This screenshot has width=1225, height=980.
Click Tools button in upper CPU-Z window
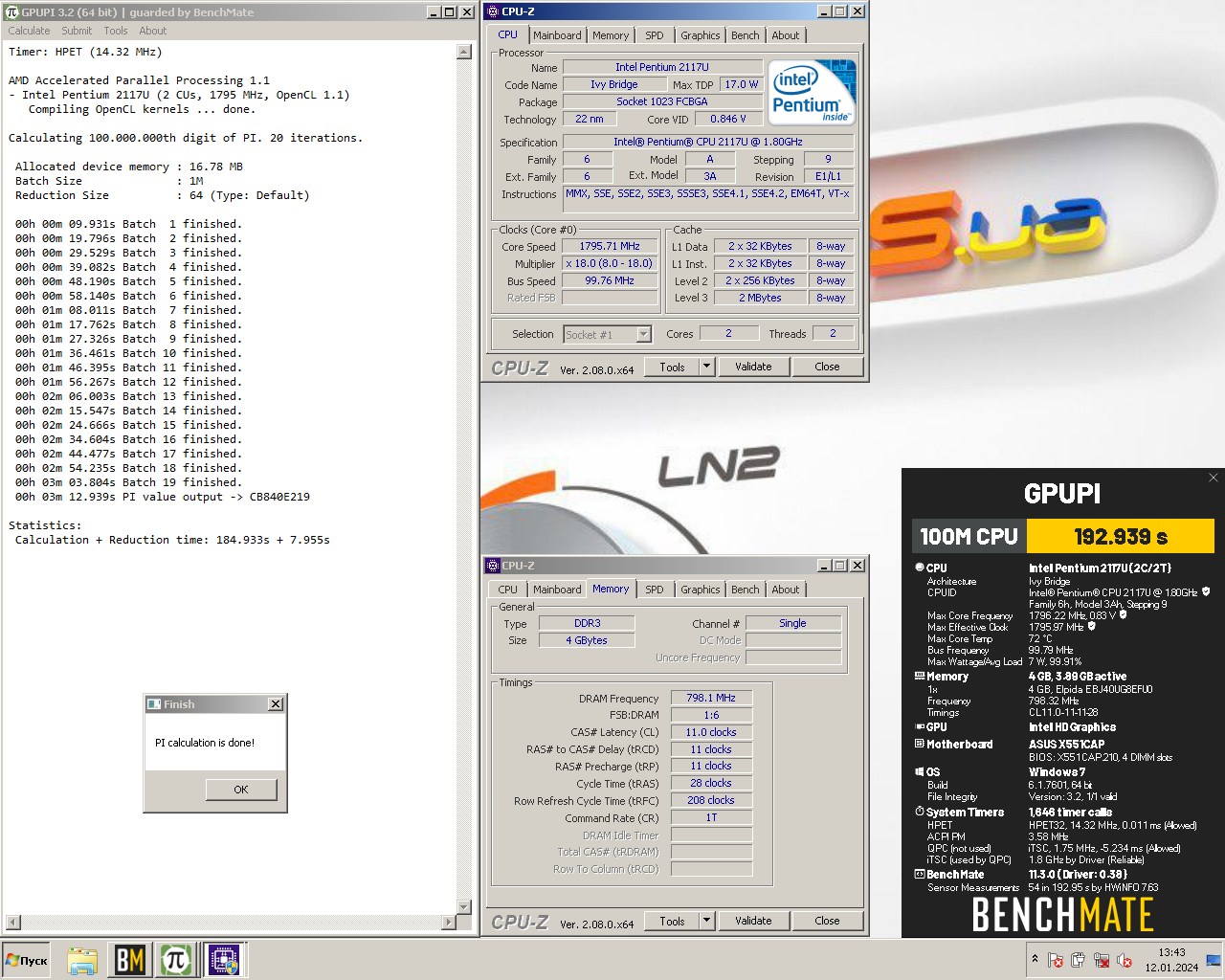tap(672, 367)
